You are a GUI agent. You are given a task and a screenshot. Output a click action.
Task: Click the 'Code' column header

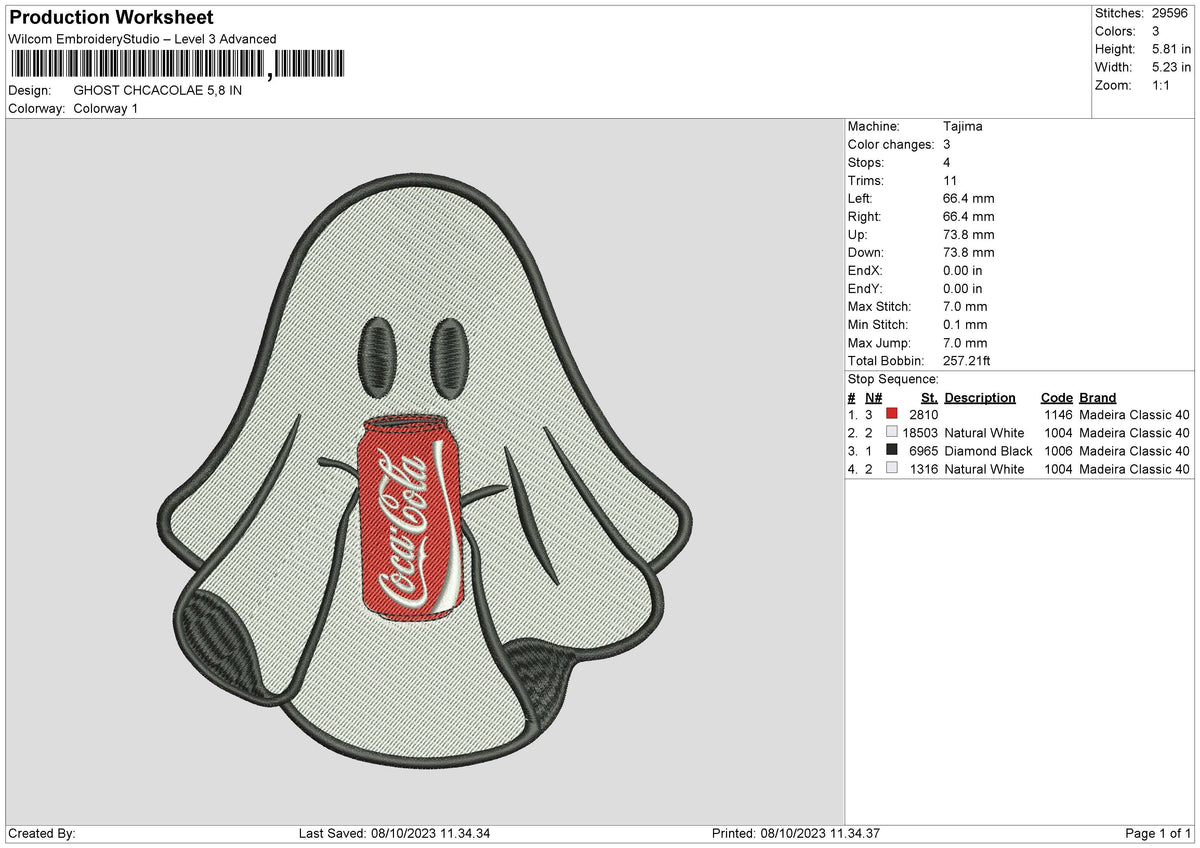coord(1057,397)
